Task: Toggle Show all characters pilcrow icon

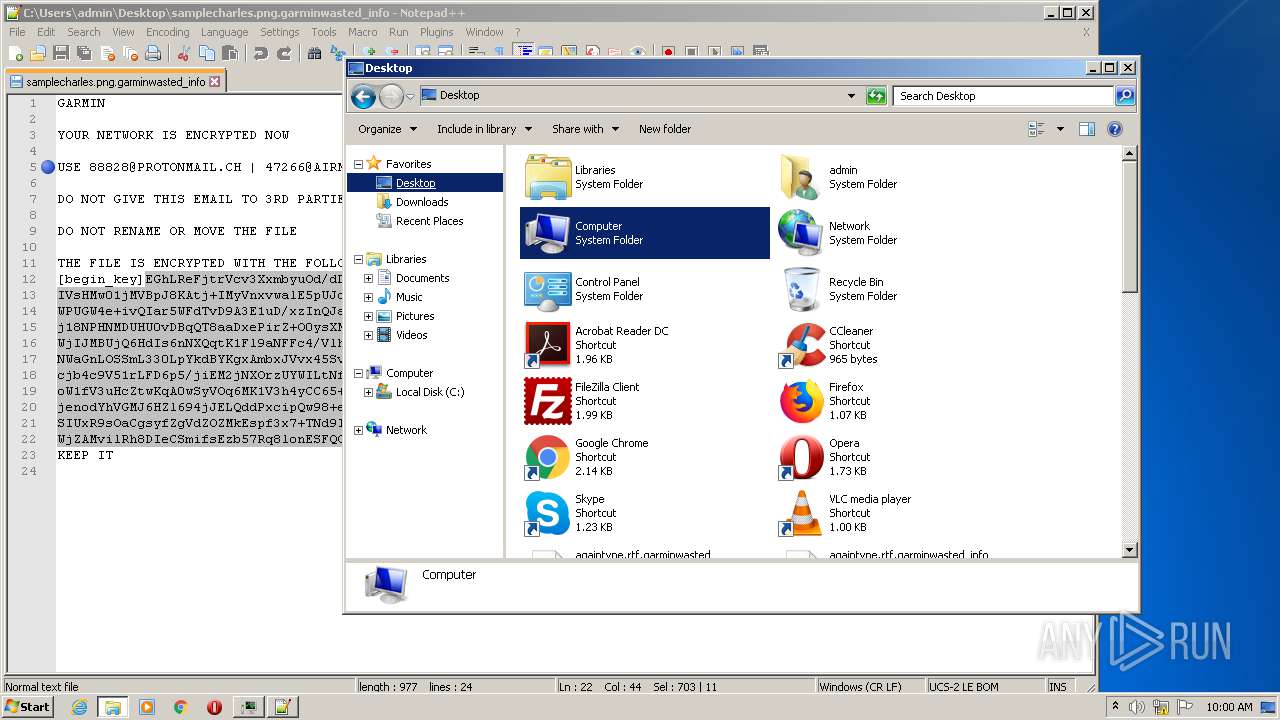Action: 500,52
